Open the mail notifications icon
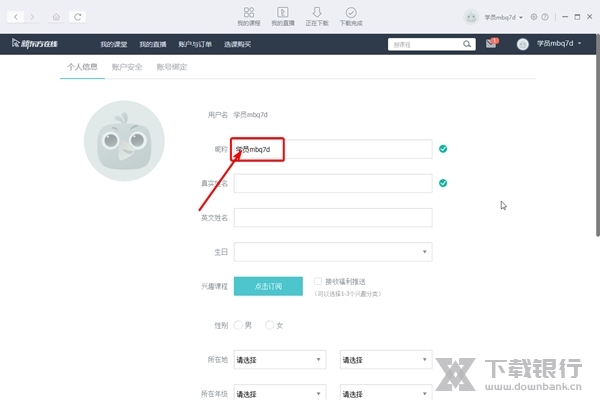This screenshot has height=400, width=600. tap(491, 43)
